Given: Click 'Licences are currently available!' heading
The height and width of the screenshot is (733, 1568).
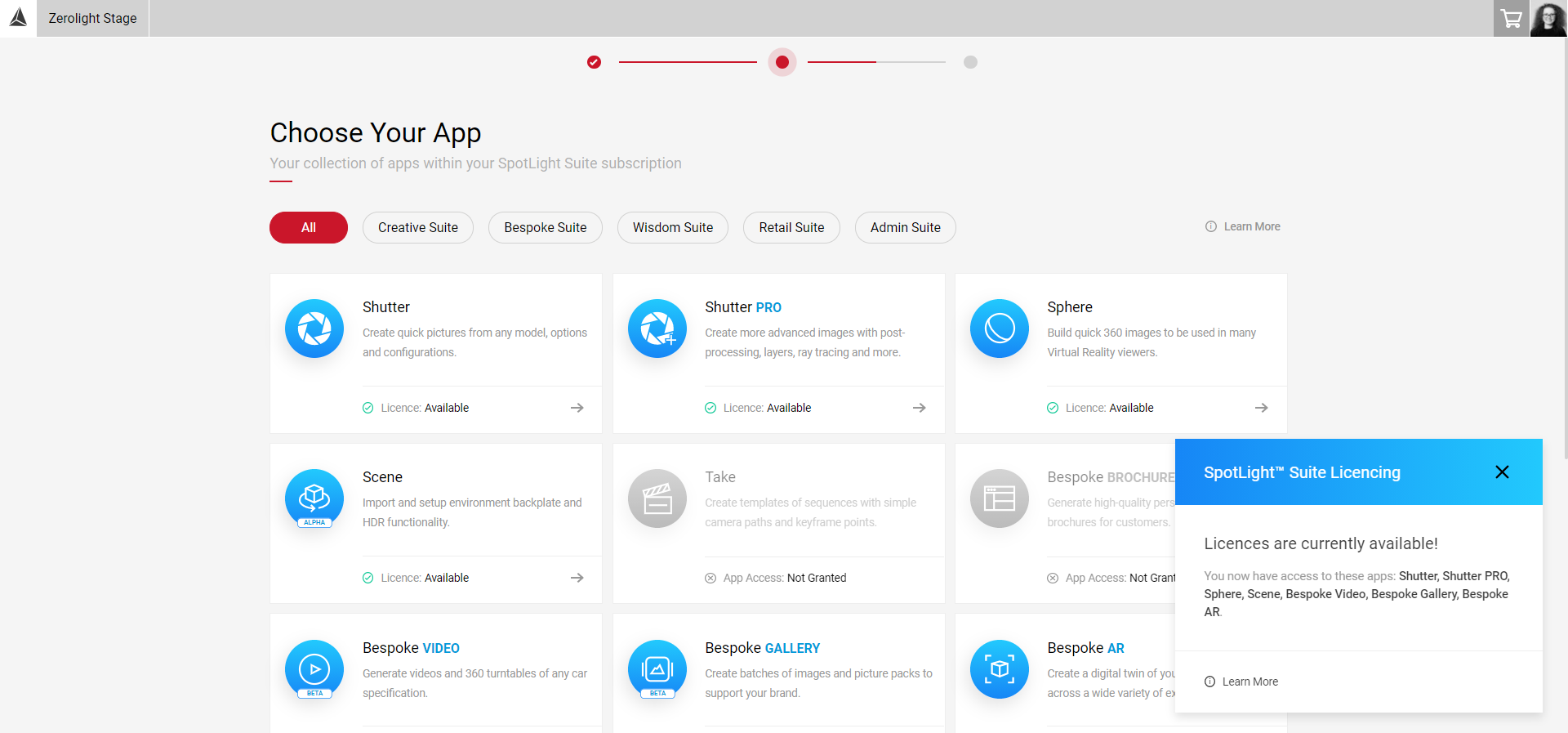Looking at the screenshot, I should click(x=1321, y=543).
